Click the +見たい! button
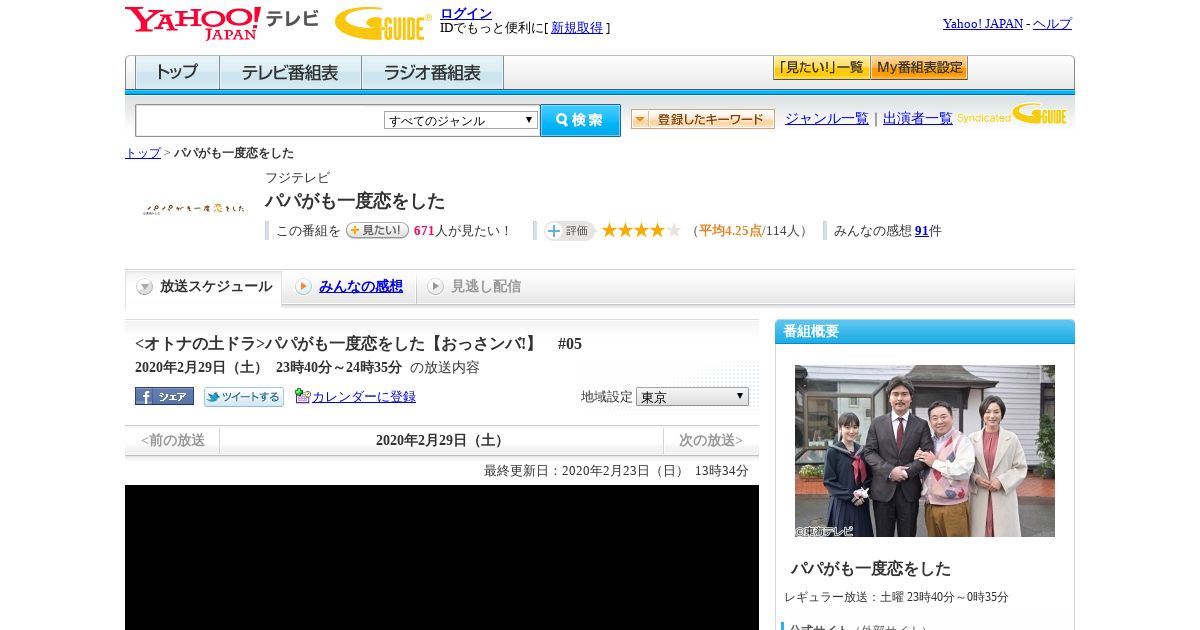Viewport: 1200px width, 630px height. coord(377,230)
